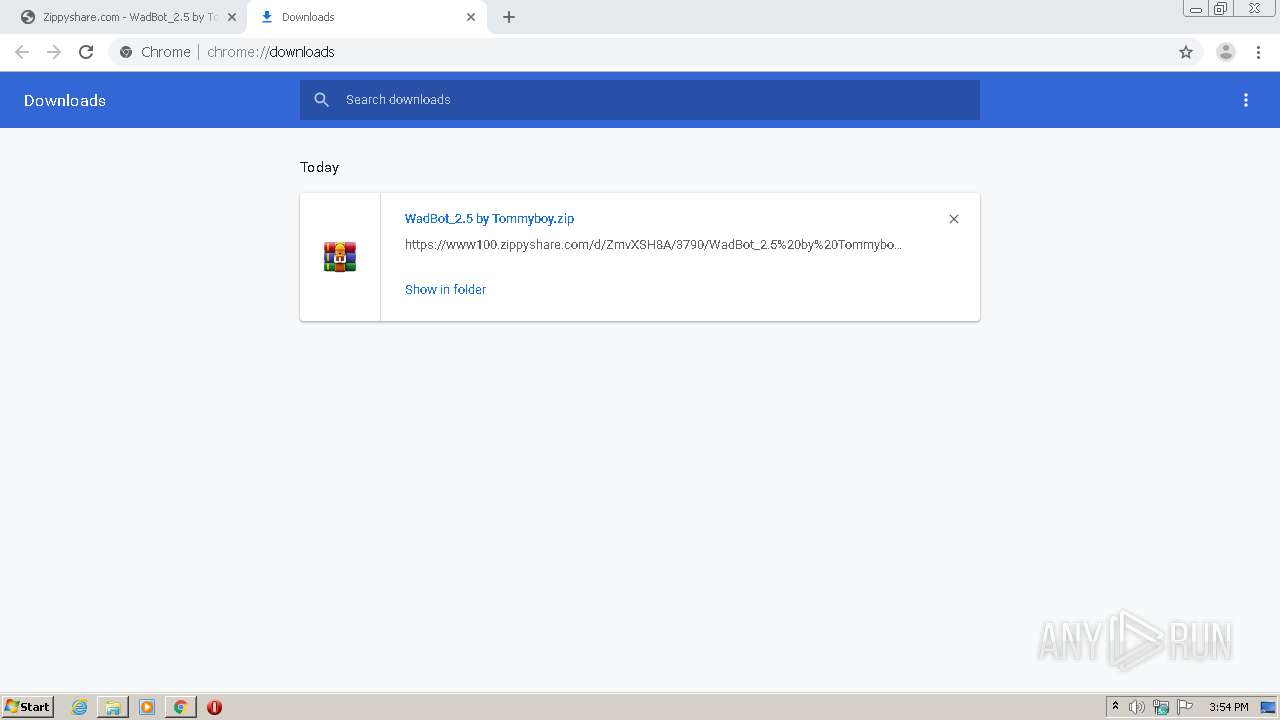1280x720 pixels.
Task: Click the search magnifier icon
Action: coord(321,100)
